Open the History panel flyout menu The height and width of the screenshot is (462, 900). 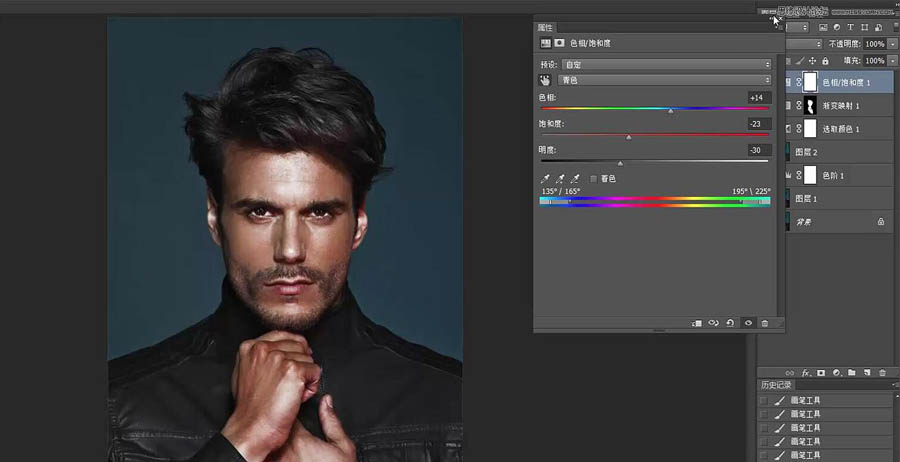coord(895,385)
